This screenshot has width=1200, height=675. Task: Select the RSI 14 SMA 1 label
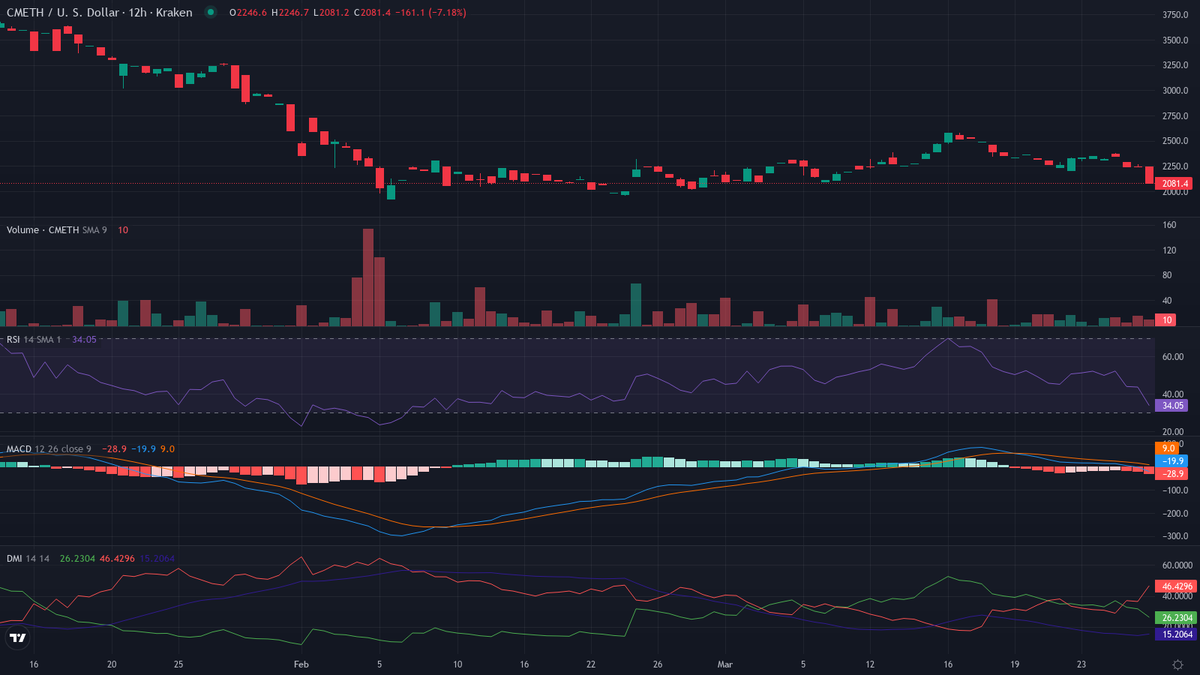point(34,340)
